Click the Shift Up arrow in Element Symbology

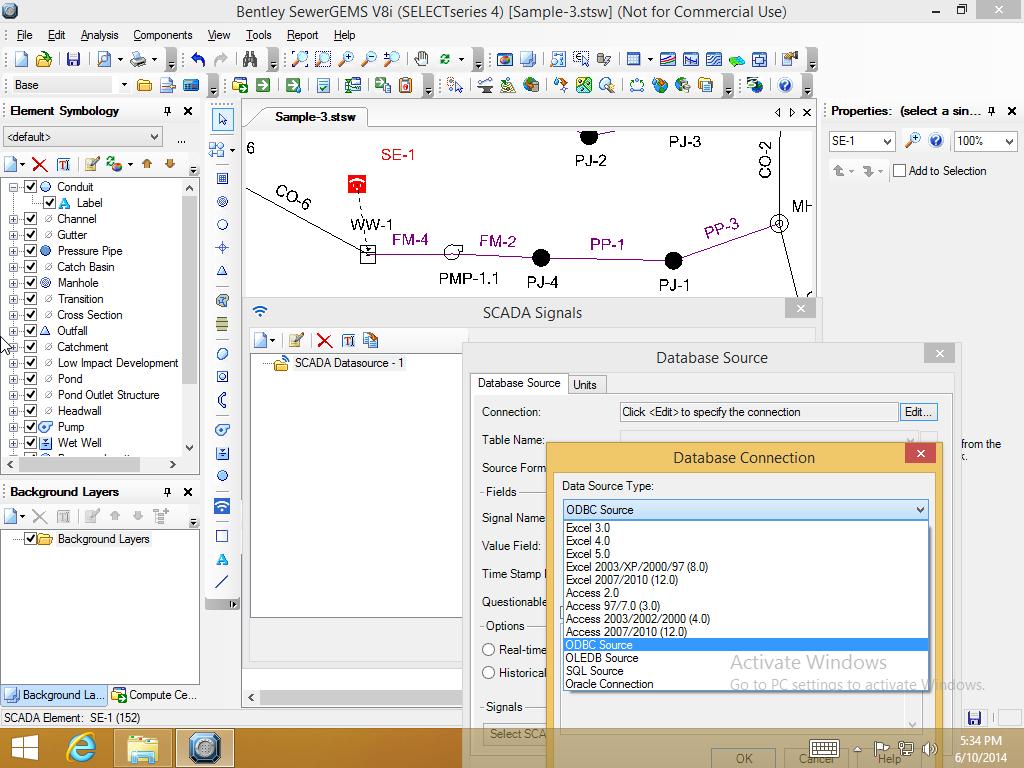click(147, 164)
